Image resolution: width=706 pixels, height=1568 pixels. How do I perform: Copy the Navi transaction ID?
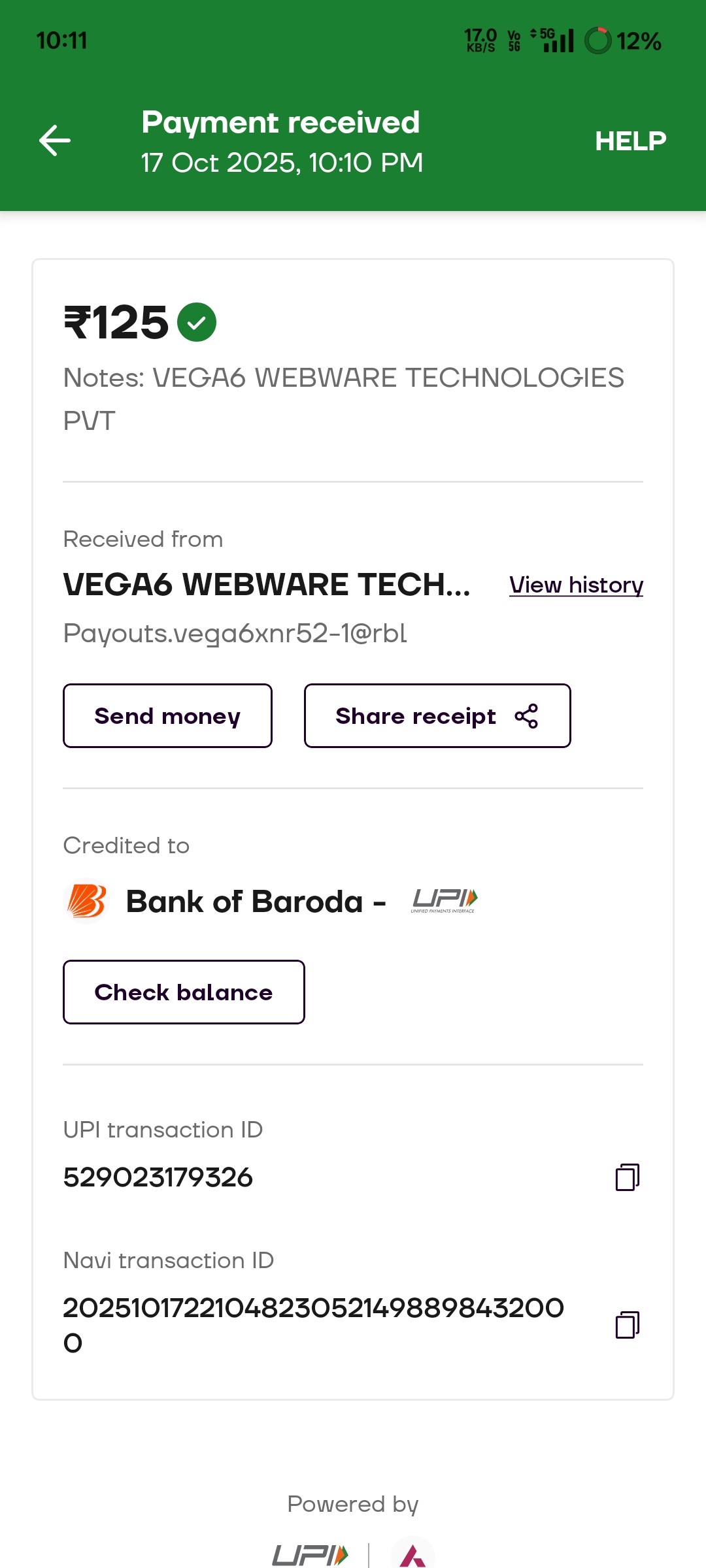click(x=627, y=1325)
